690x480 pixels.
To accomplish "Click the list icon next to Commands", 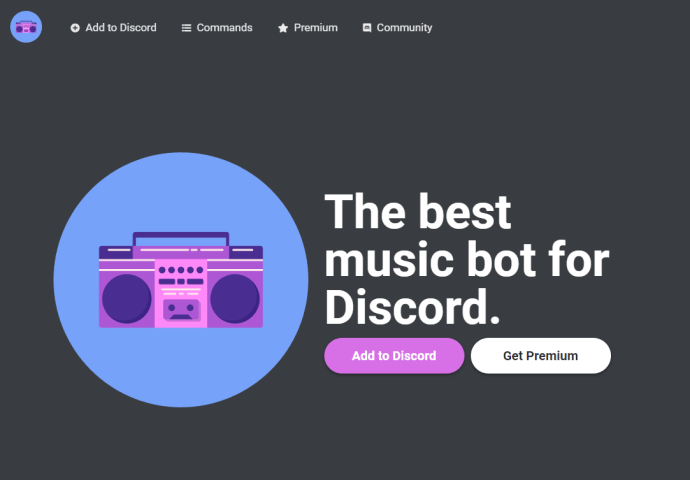I will (x=187, y=28).
